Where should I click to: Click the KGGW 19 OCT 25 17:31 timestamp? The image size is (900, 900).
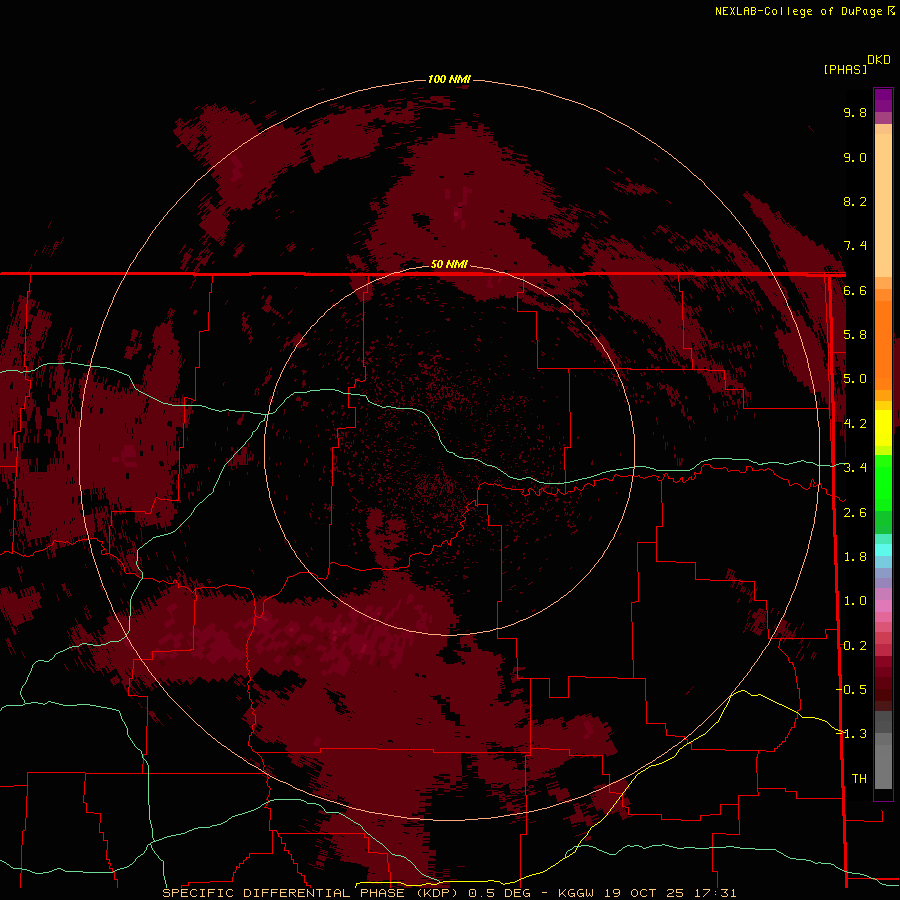[647, 893]
